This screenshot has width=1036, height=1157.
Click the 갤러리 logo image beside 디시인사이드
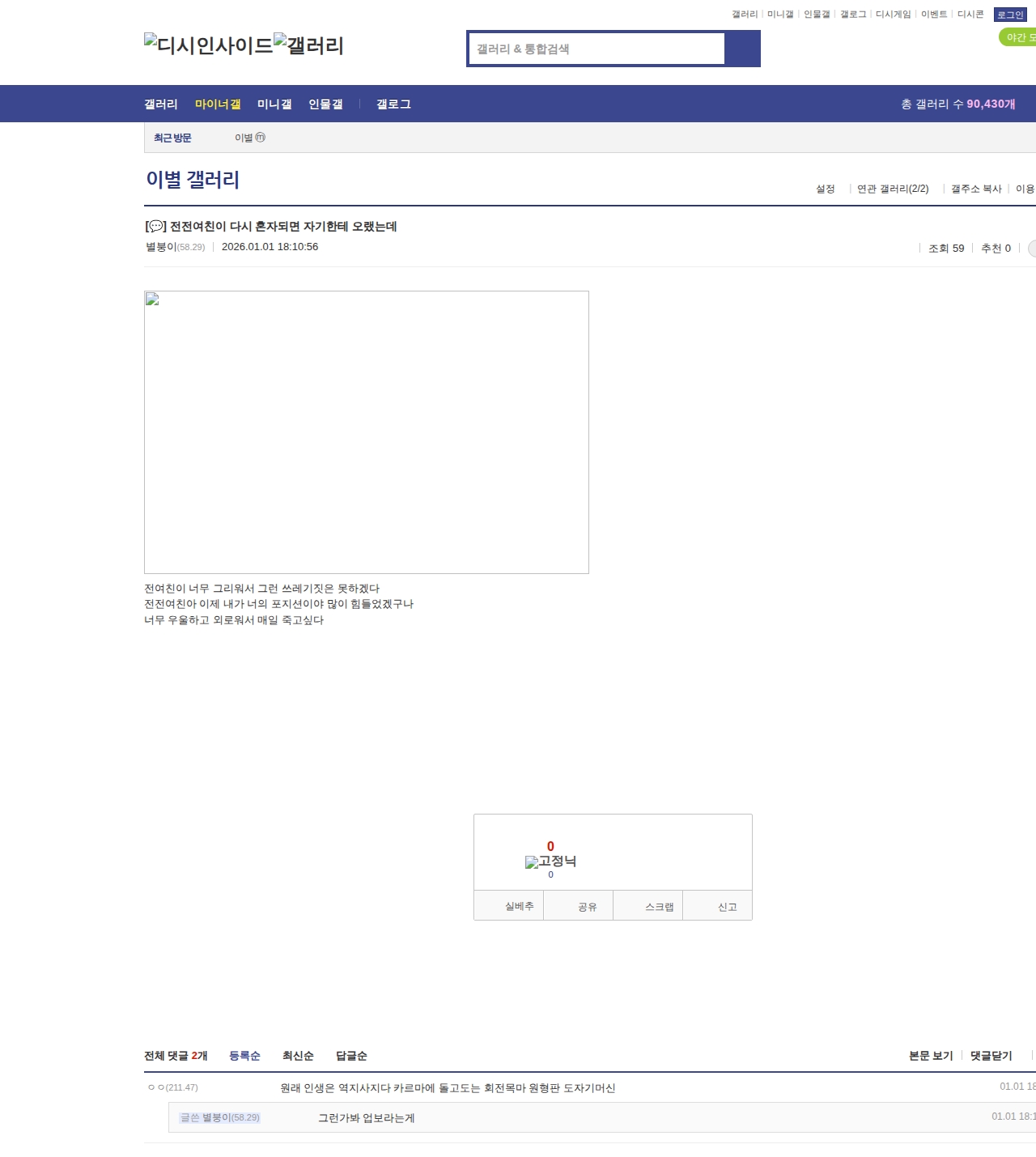pyautogui.click(x=308, y=45)
